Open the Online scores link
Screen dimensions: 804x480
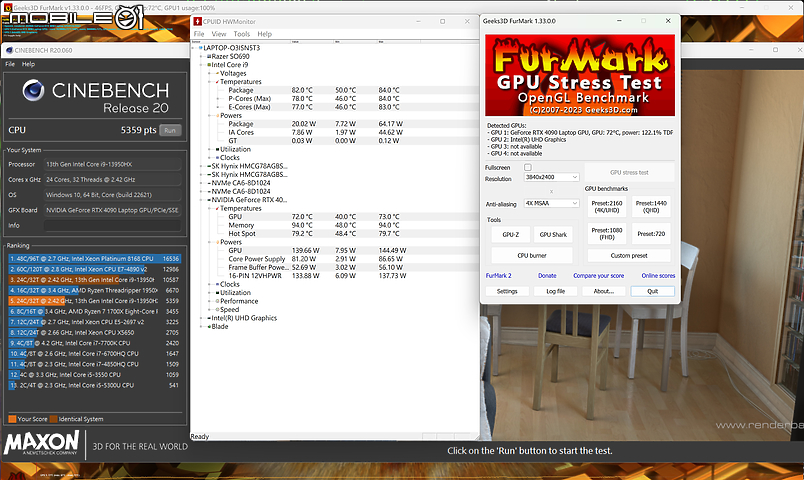click(658, 275)
